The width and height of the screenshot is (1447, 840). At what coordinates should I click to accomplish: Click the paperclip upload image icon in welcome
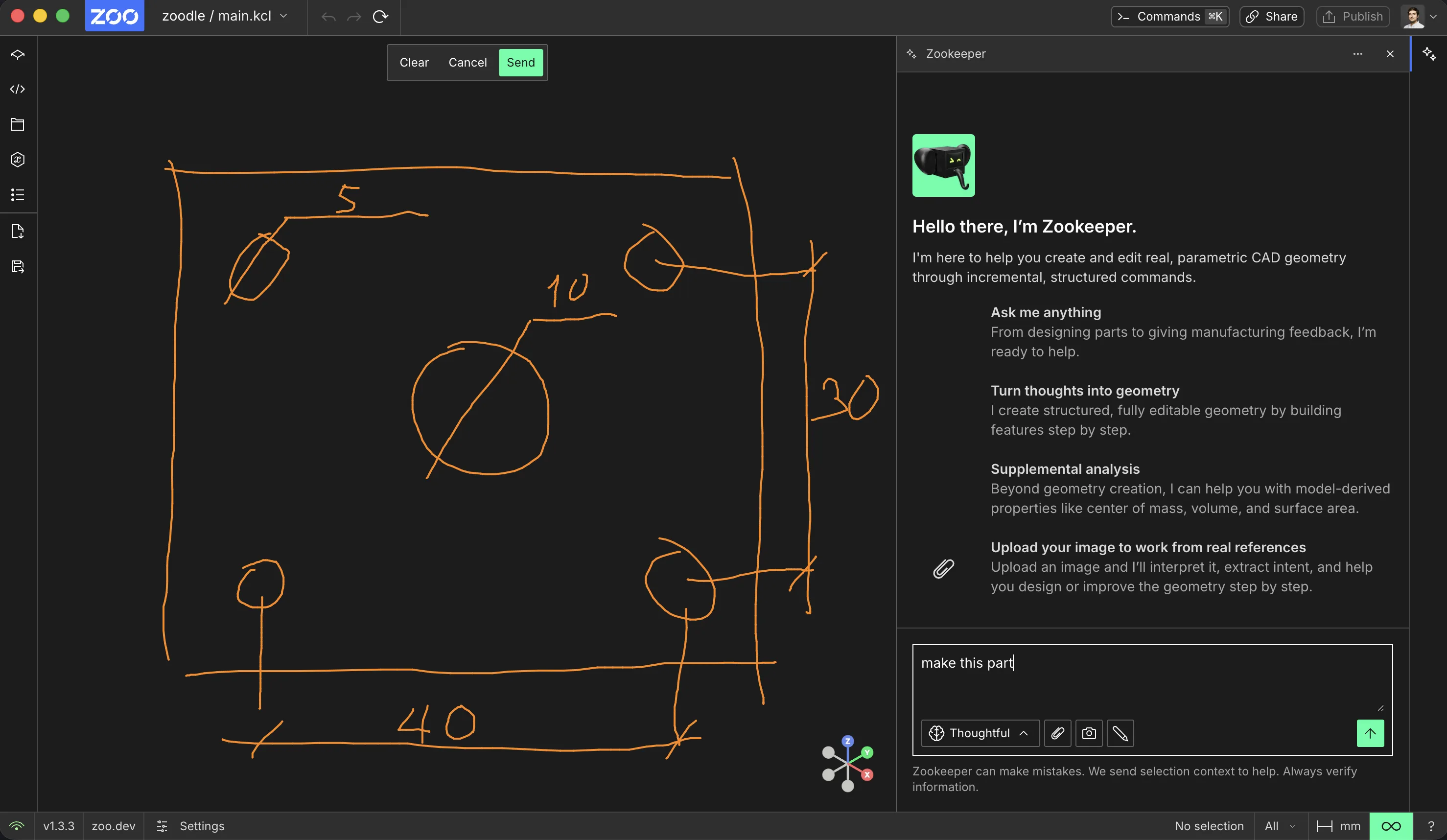(943, 568)
